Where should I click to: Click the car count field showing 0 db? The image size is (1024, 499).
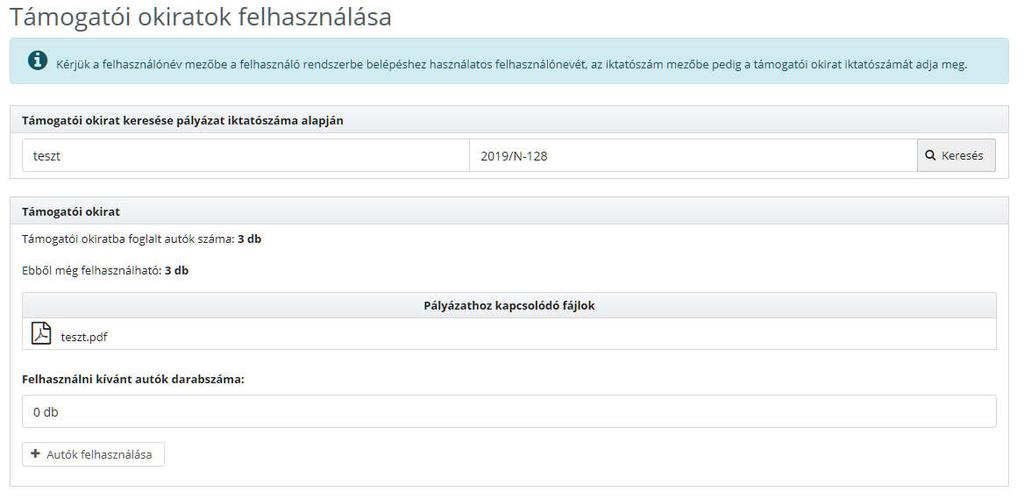(509, 411)
